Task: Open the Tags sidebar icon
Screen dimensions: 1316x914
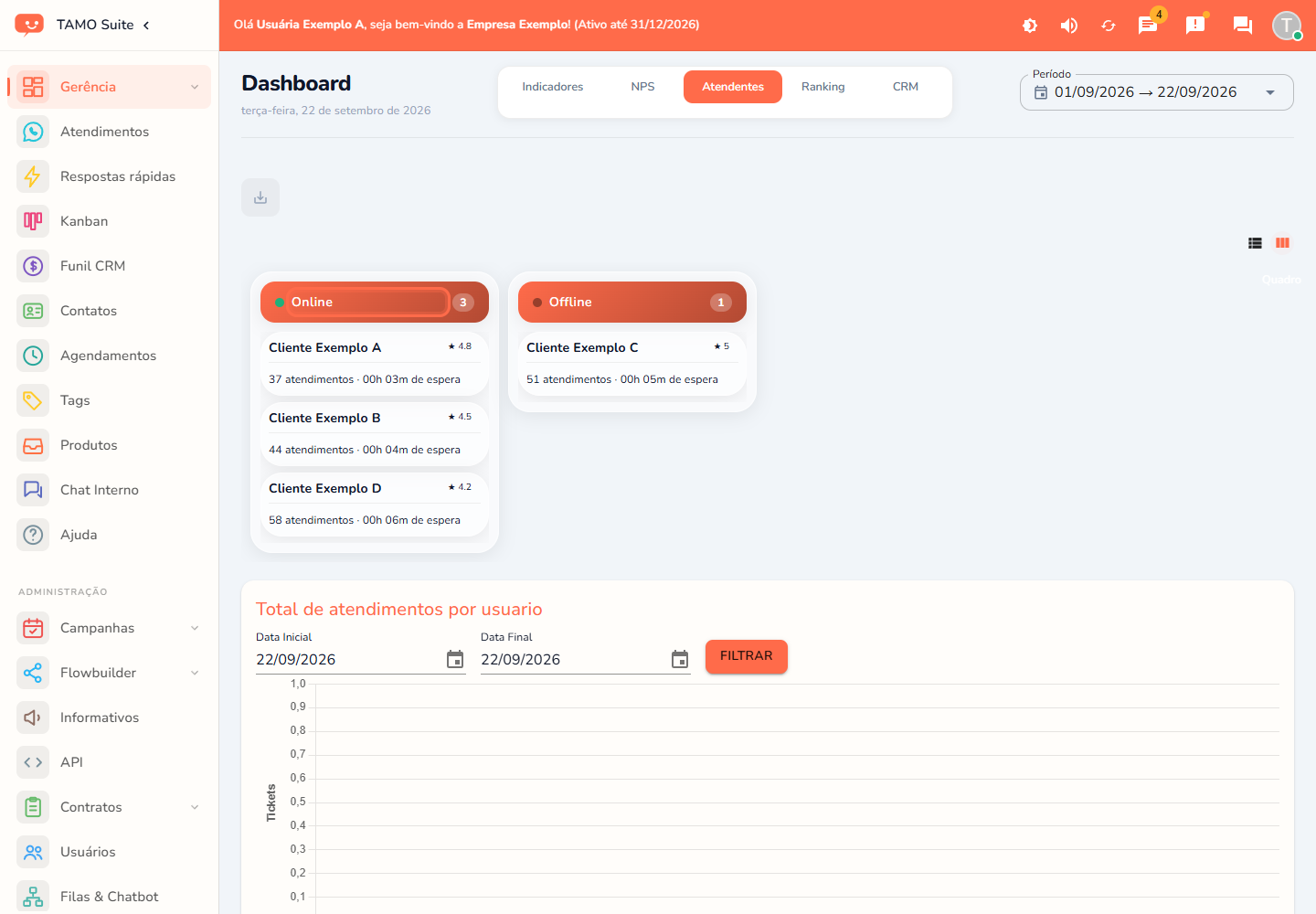Action: click(33, 400)
